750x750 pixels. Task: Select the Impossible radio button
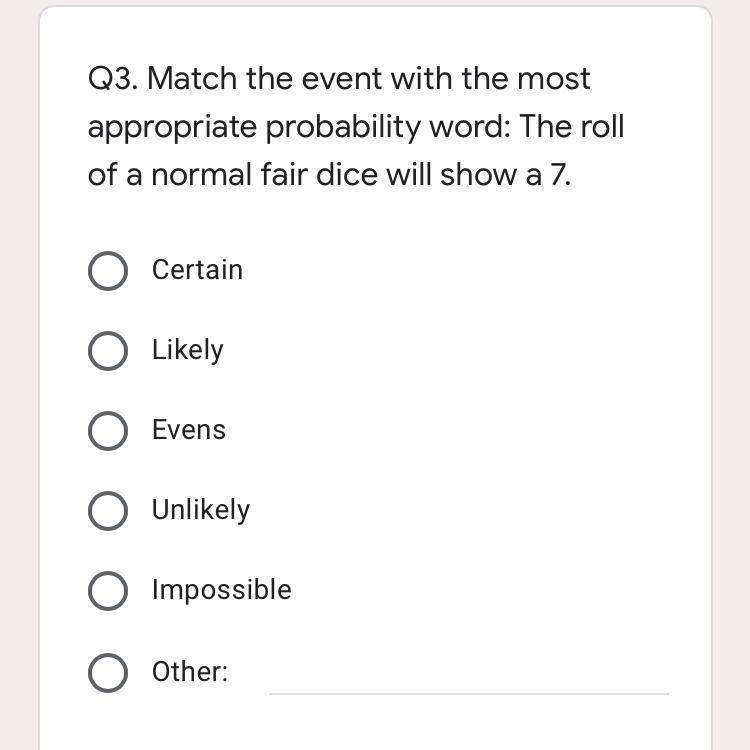click(108, 591)
